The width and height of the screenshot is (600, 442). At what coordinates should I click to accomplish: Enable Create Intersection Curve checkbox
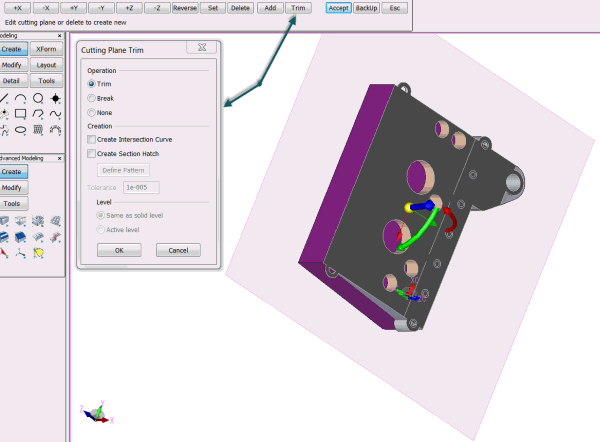(x=92, y=139)
